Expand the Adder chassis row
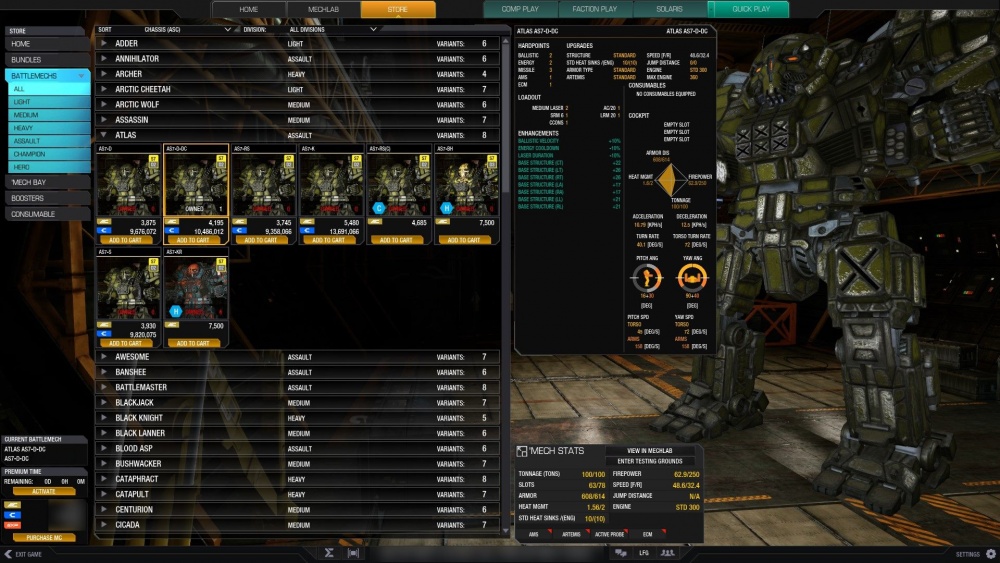This screenshot has height=563, width=1000. click(298, 43)
